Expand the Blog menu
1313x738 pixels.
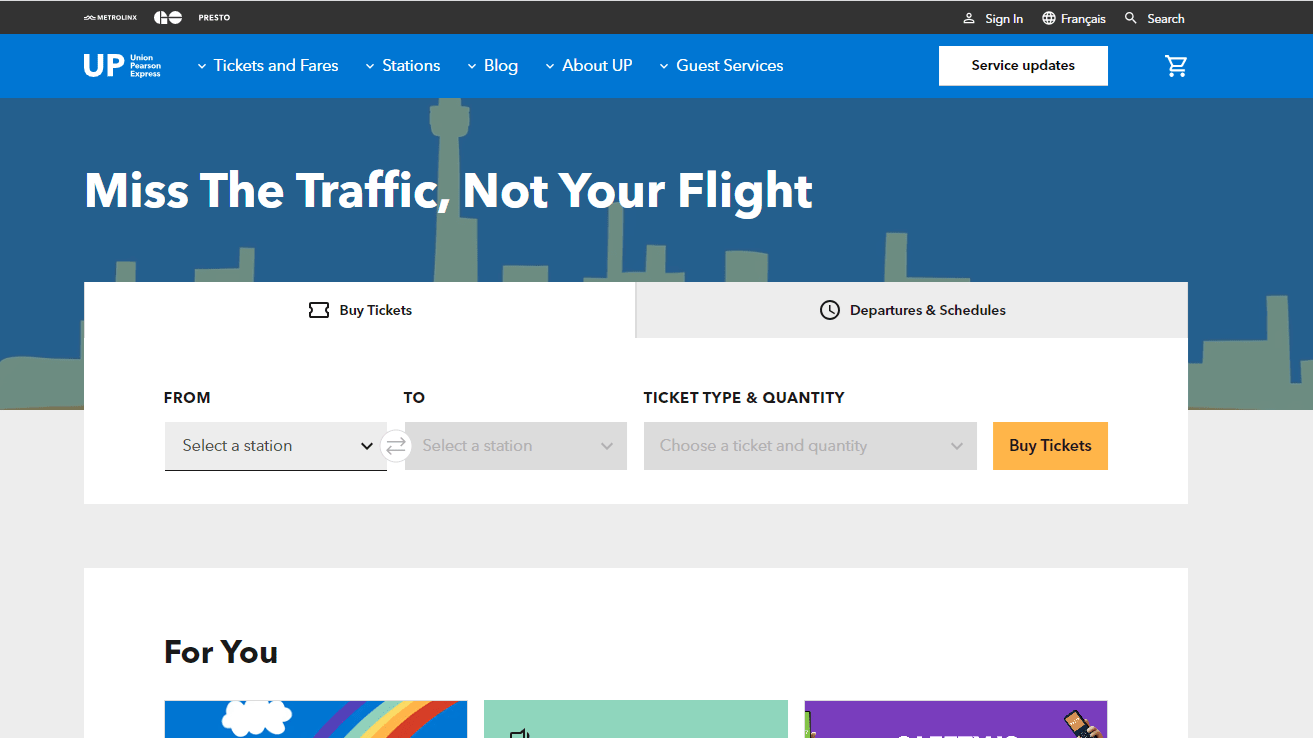tap(492, 66)
